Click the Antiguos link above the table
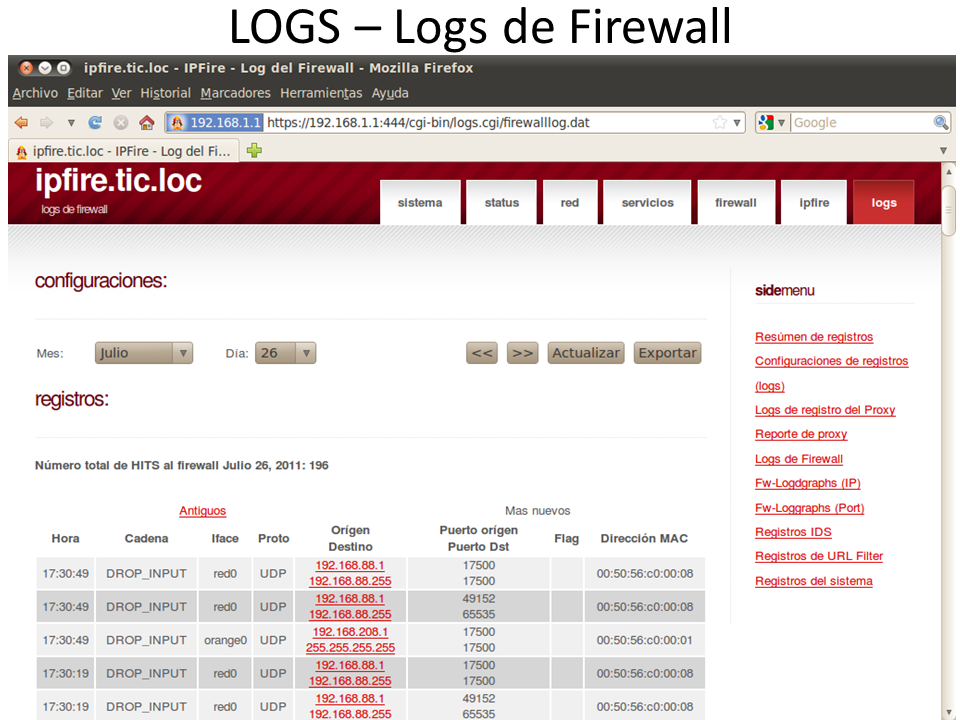 point(202,511)
